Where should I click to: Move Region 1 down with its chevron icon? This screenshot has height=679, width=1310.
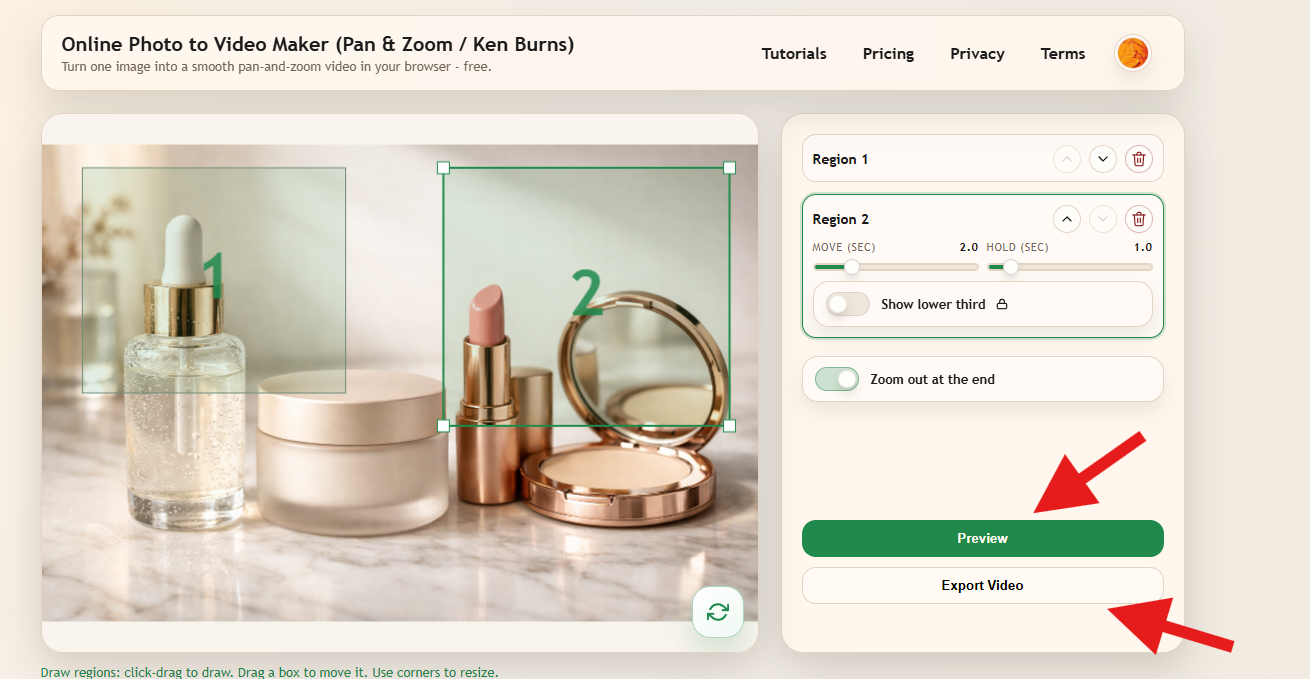[1102, 158]
